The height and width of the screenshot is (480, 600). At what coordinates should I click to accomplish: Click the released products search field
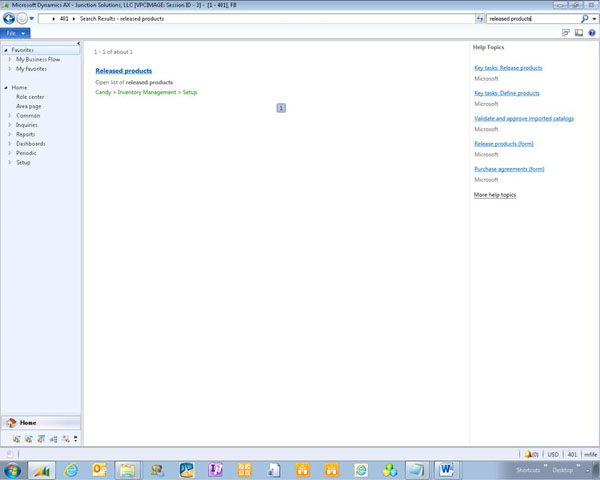coord(533,18)
